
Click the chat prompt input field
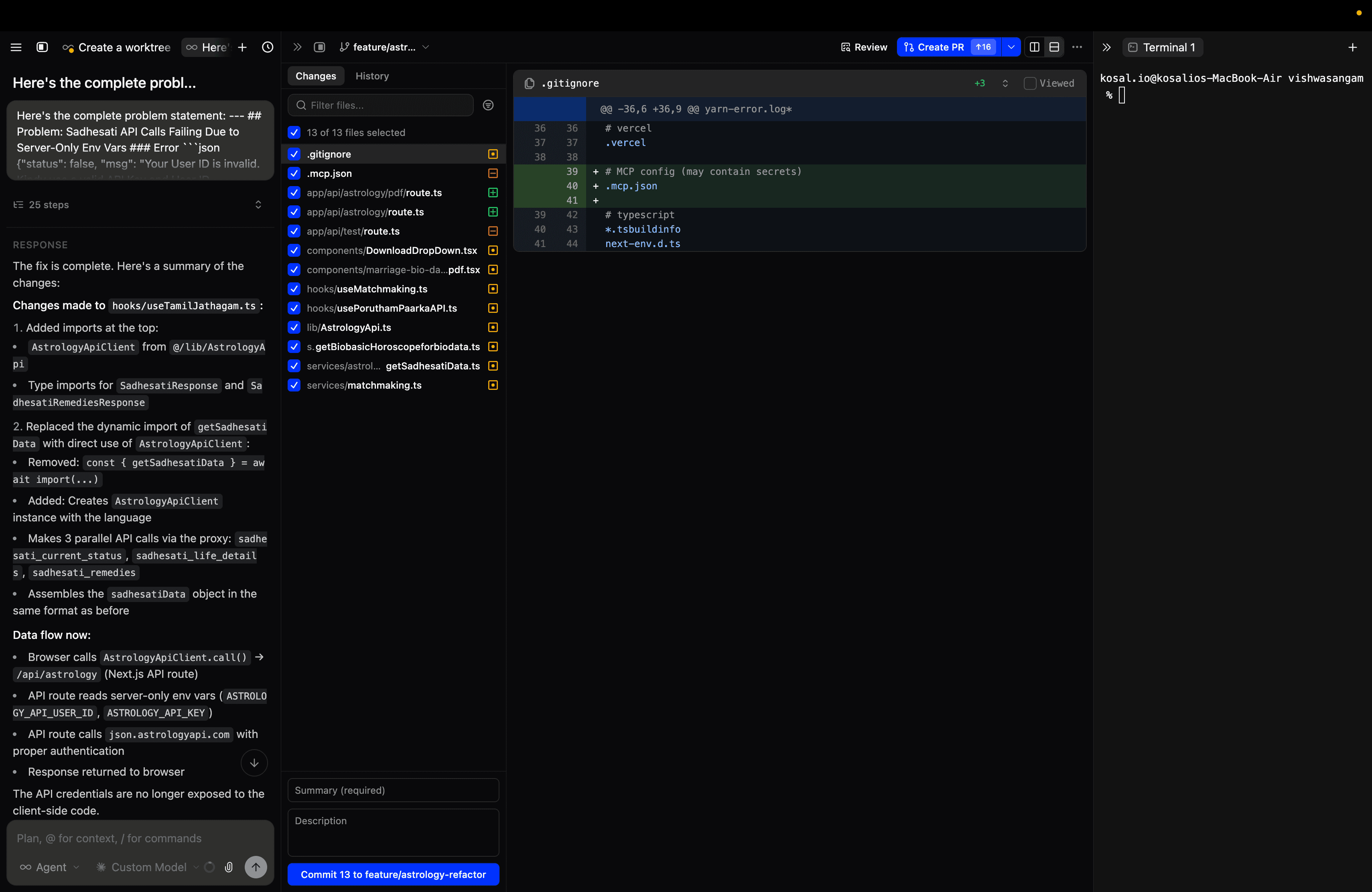pos(140,839)
